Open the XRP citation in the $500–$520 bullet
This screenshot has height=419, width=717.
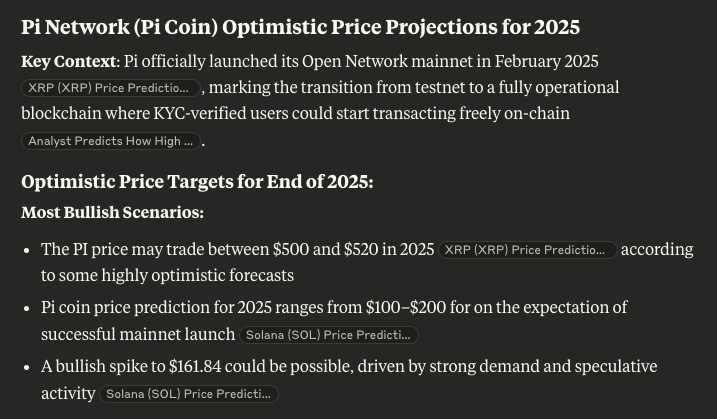[x=528, y=250]
